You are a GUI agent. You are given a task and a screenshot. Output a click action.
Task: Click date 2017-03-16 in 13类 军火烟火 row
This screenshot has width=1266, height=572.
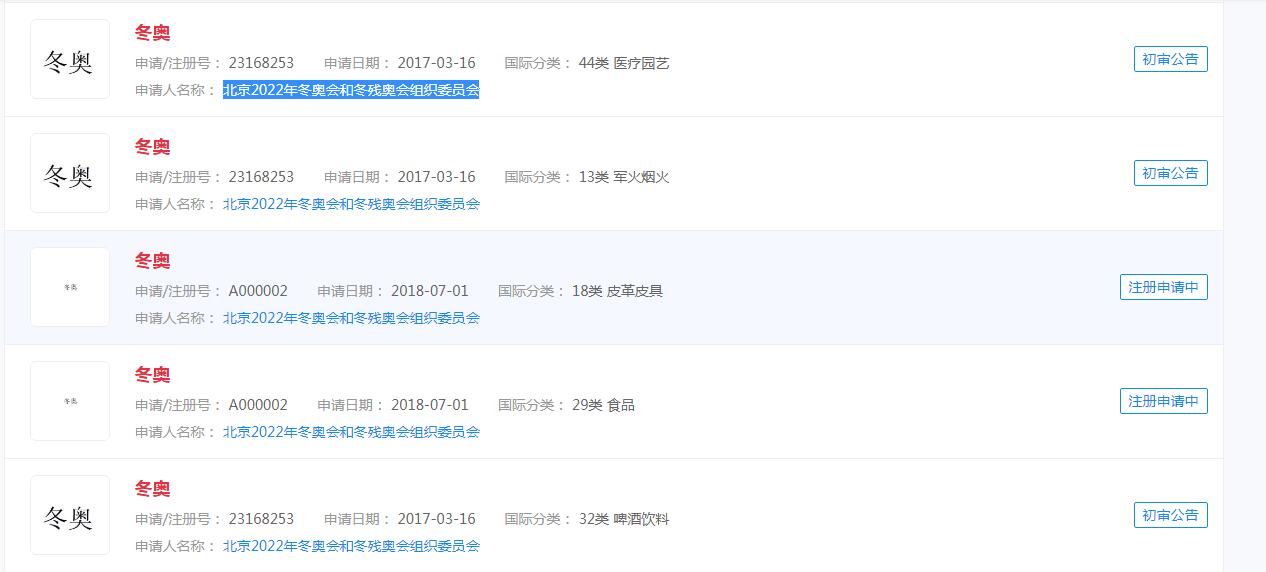436,177
